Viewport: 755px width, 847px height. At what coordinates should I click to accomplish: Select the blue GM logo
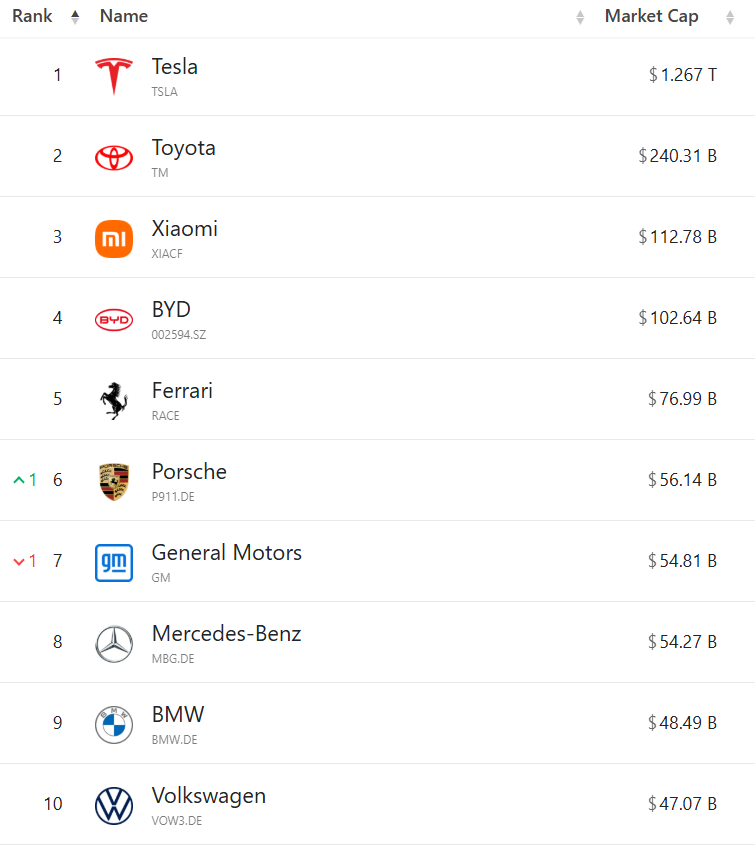[114, 563]
